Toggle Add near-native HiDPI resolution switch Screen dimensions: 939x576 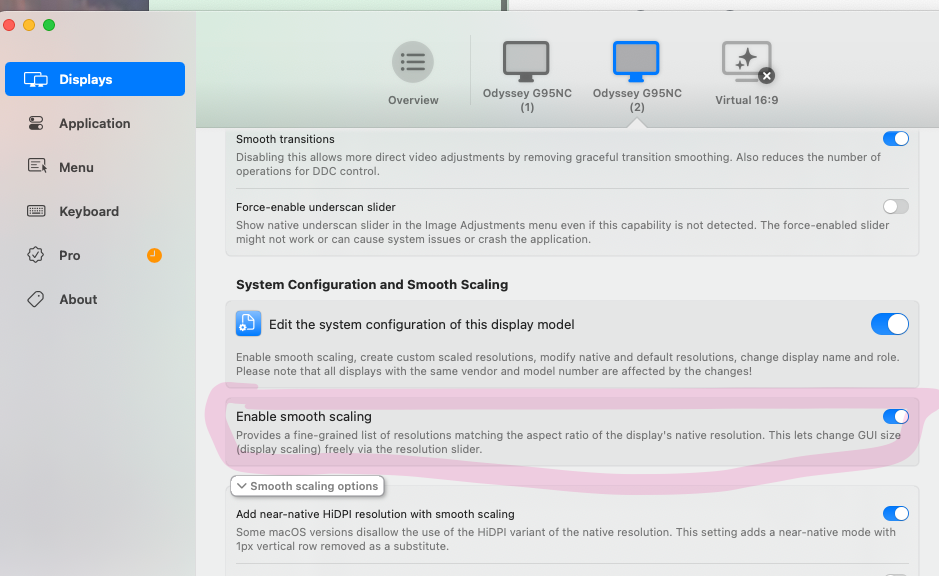[x=895, y=513]
